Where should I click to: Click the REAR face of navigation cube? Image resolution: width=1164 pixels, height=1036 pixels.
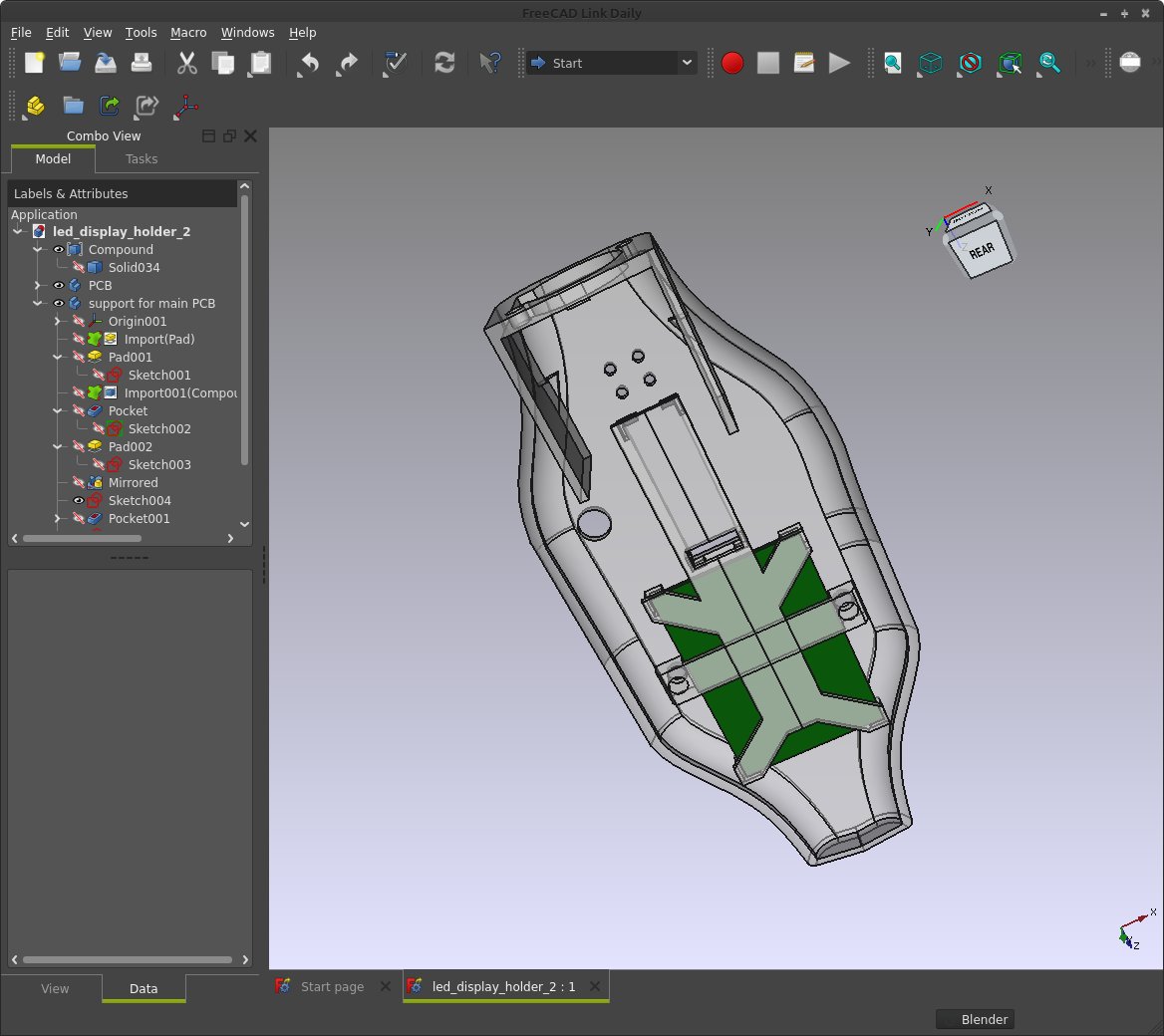click(x=982, y=251)
